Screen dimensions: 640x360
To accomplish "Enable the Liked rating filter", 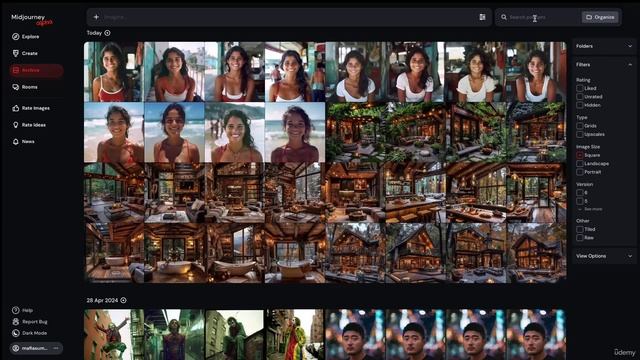I will click(580, 88).
